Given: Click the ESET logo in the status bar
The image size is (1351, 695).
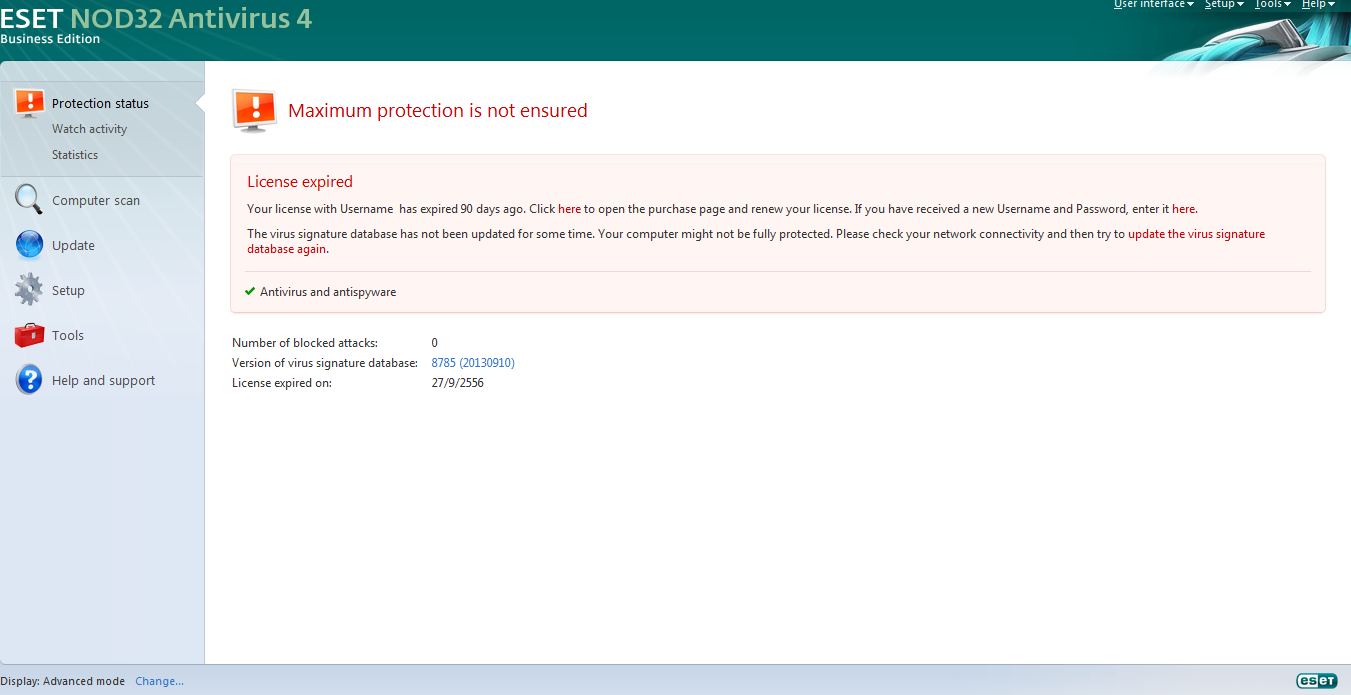Looking at the screenshot, I should tap(1316, 681).
